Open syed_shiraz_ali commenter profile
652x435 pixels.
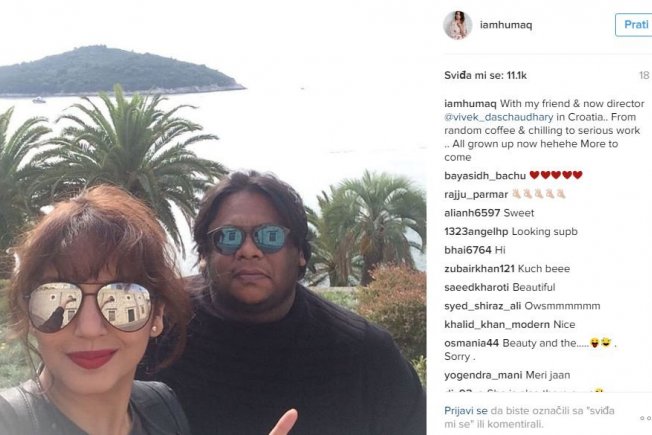point(482,306)
